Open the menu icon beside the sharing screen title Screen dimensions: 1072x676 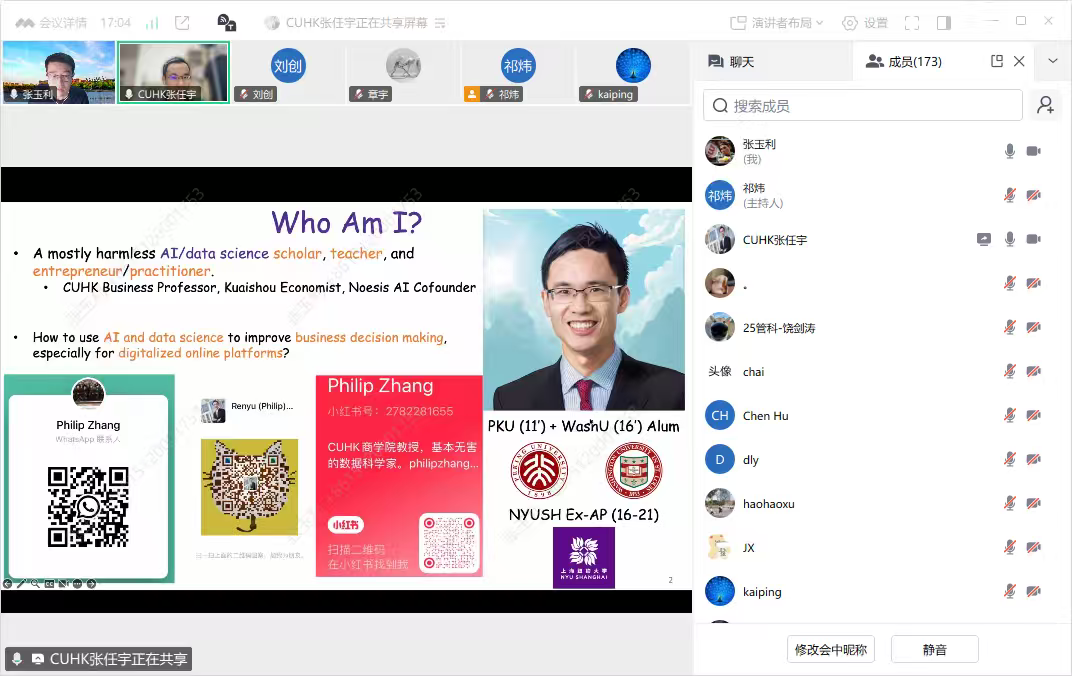(x=441, y=23)
